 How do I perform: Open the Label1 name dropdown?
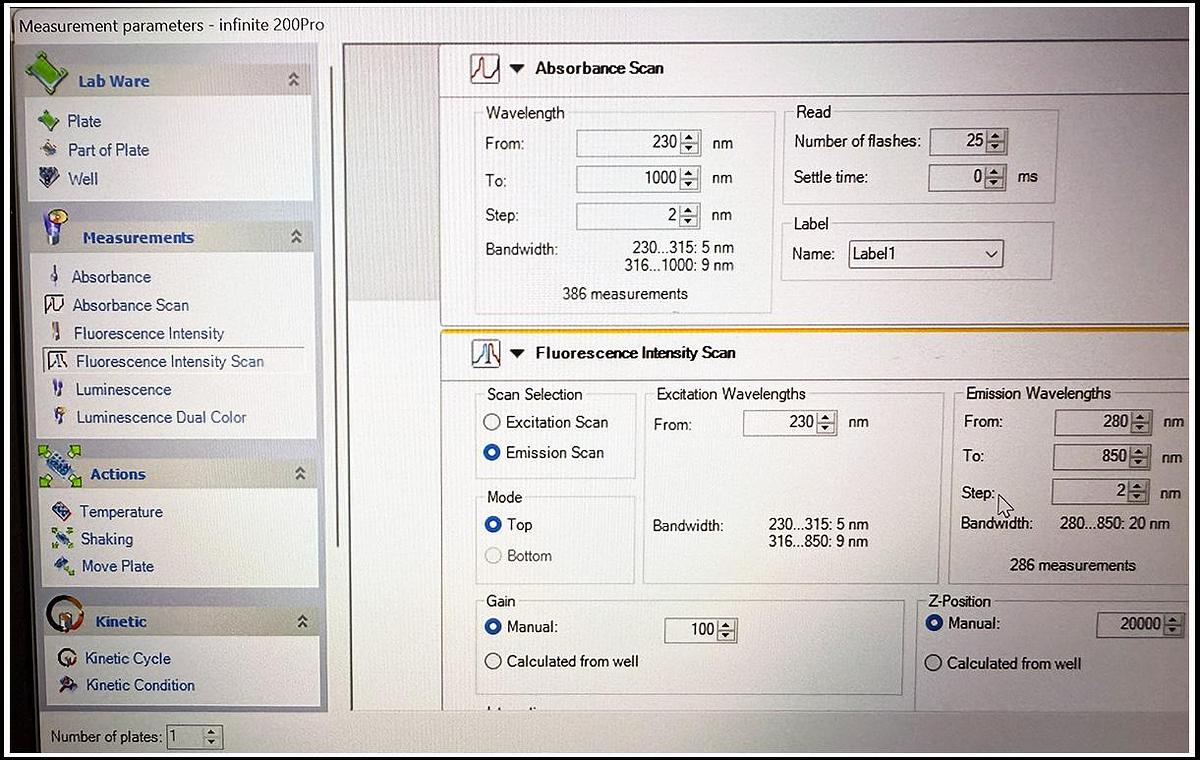tap(993, 254)
